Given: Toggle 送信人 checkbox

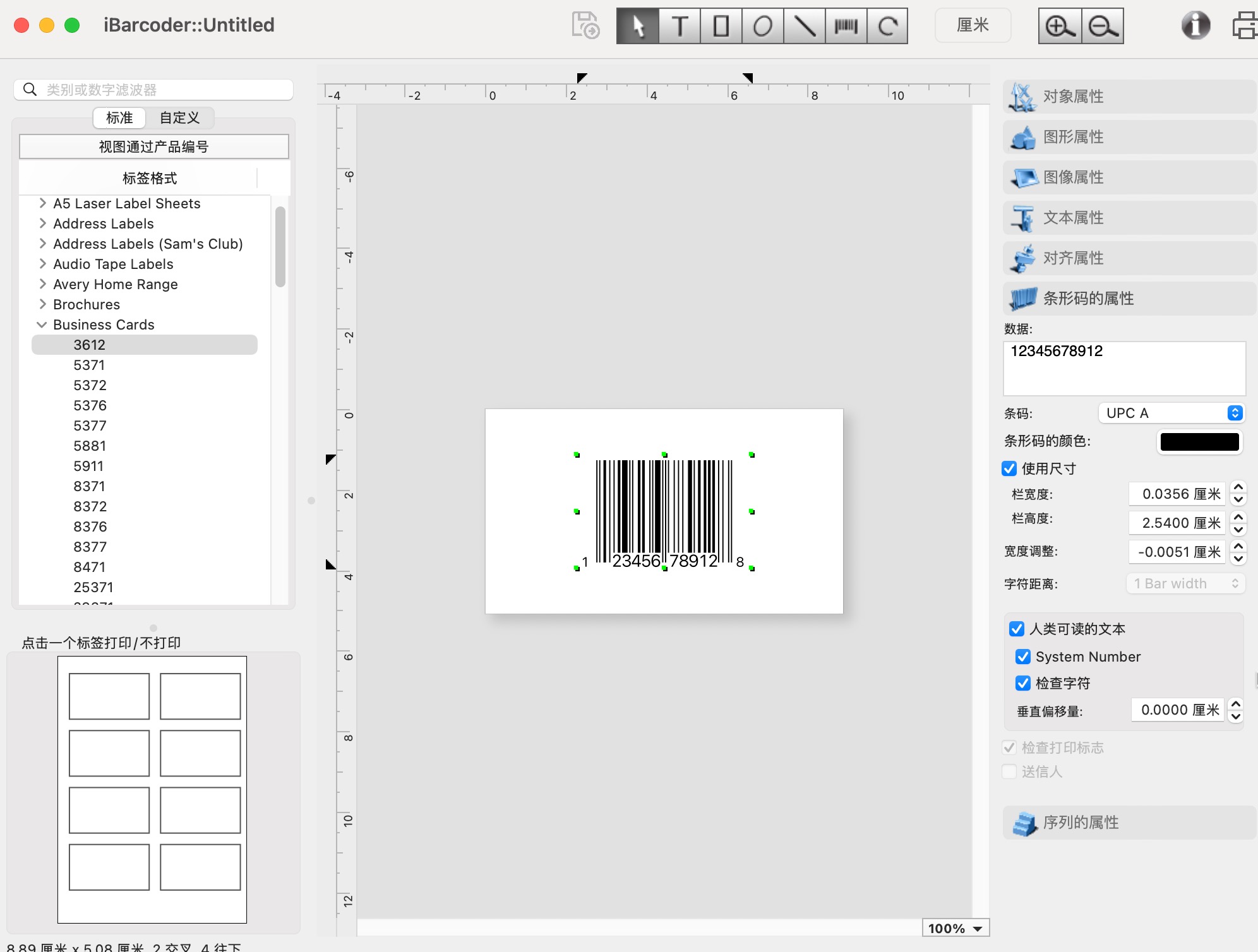Looking at the screenshot, I should click(x=1009, y=771).
